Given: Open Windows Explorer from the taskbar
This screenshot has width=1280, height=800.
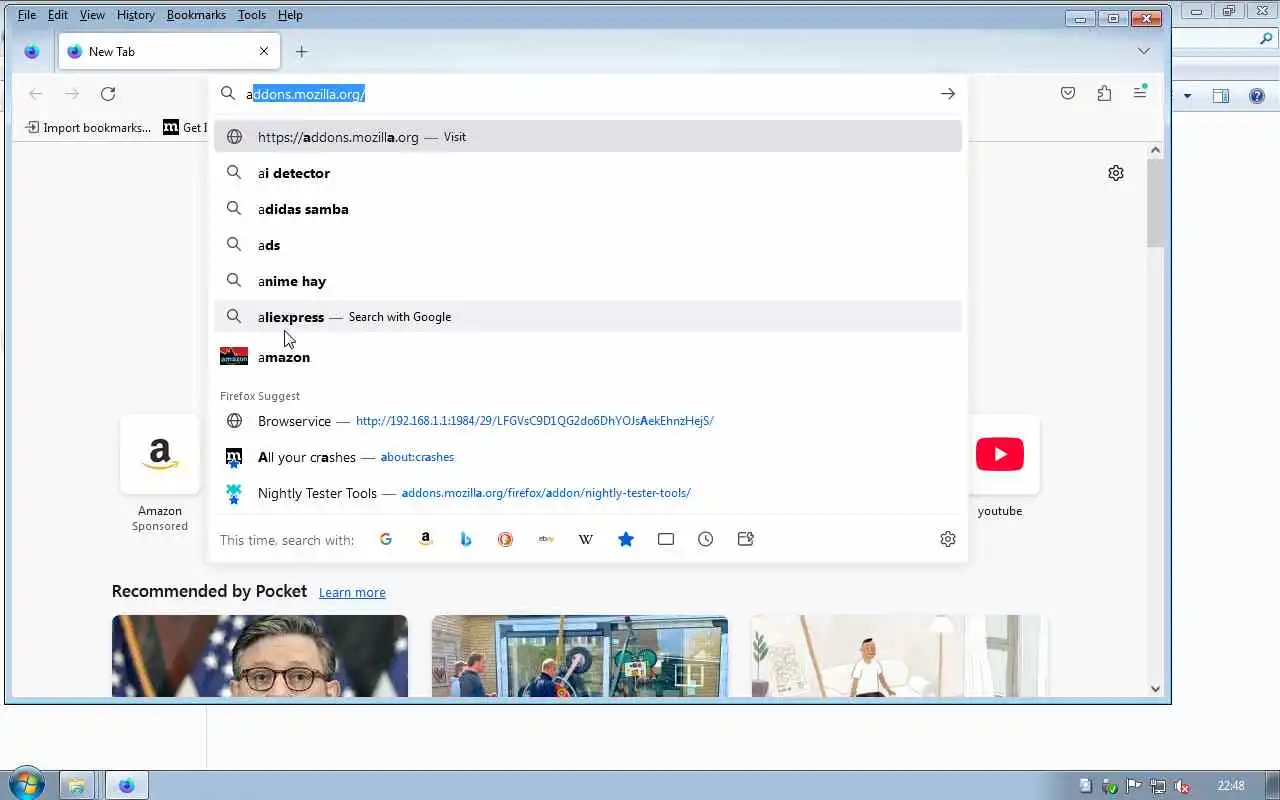Looking at the screenshot, I should (77, 785).
